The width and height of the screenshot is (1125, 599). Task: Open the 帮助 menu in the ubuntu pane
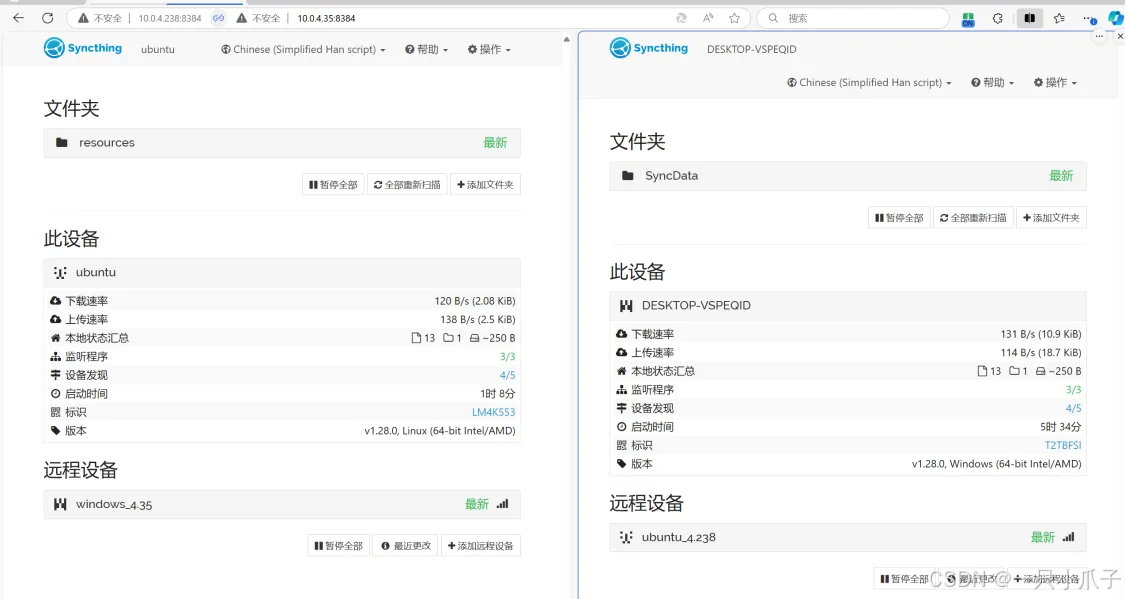[x=426, y=49]
